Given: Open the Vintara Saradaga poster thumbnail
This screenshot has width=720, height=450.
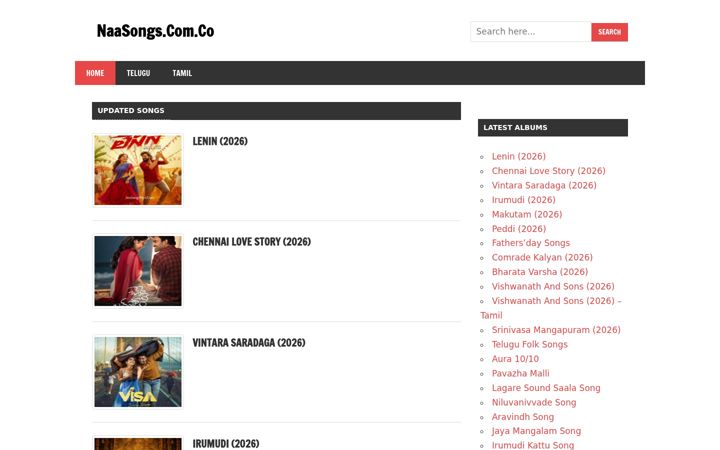Looking at the screenshot, I should click(x=138, y=372).
